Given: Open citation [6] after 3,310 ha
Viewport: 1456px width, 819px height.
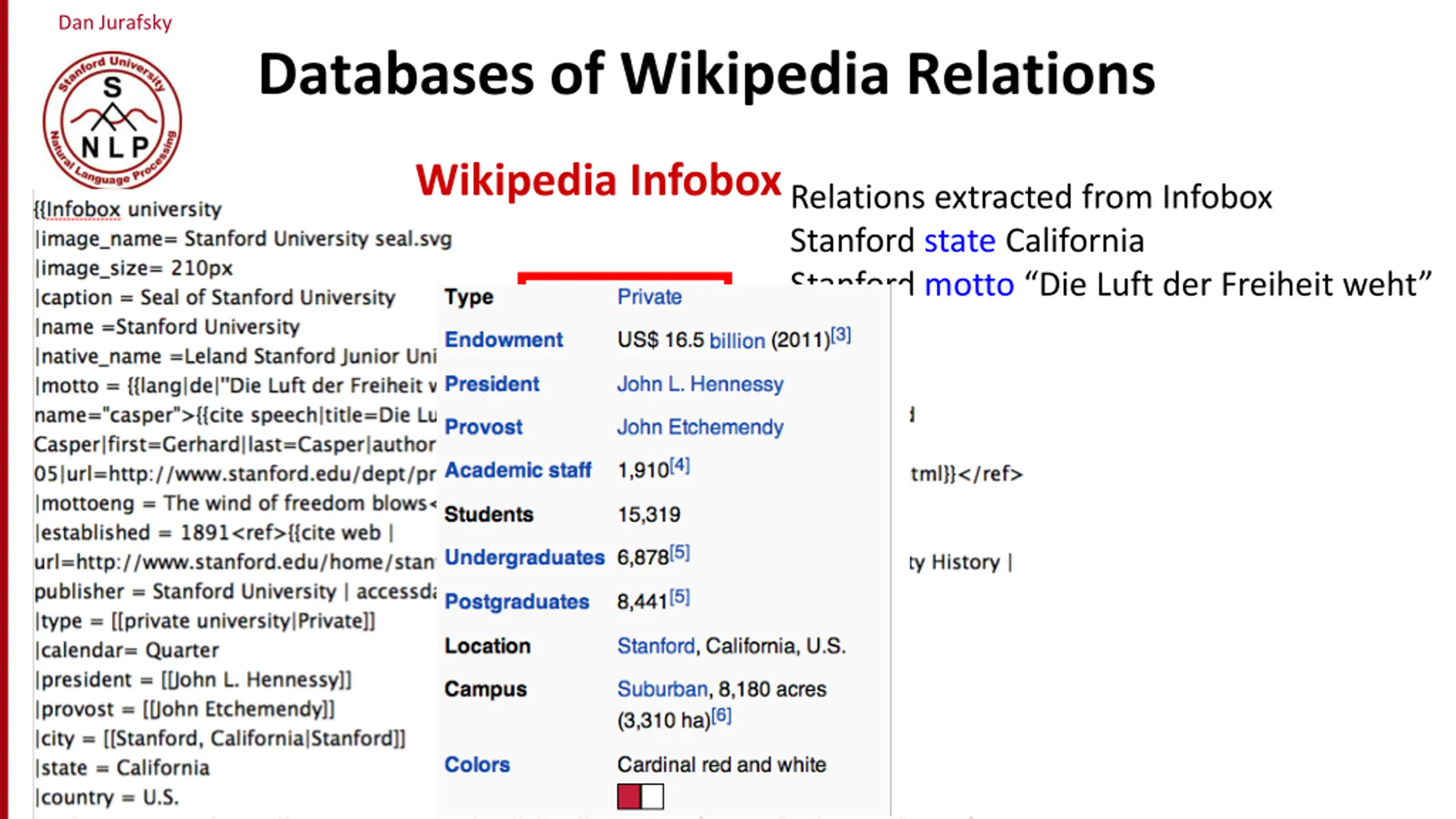Looking at the screenshot, I should coord(721,715).
